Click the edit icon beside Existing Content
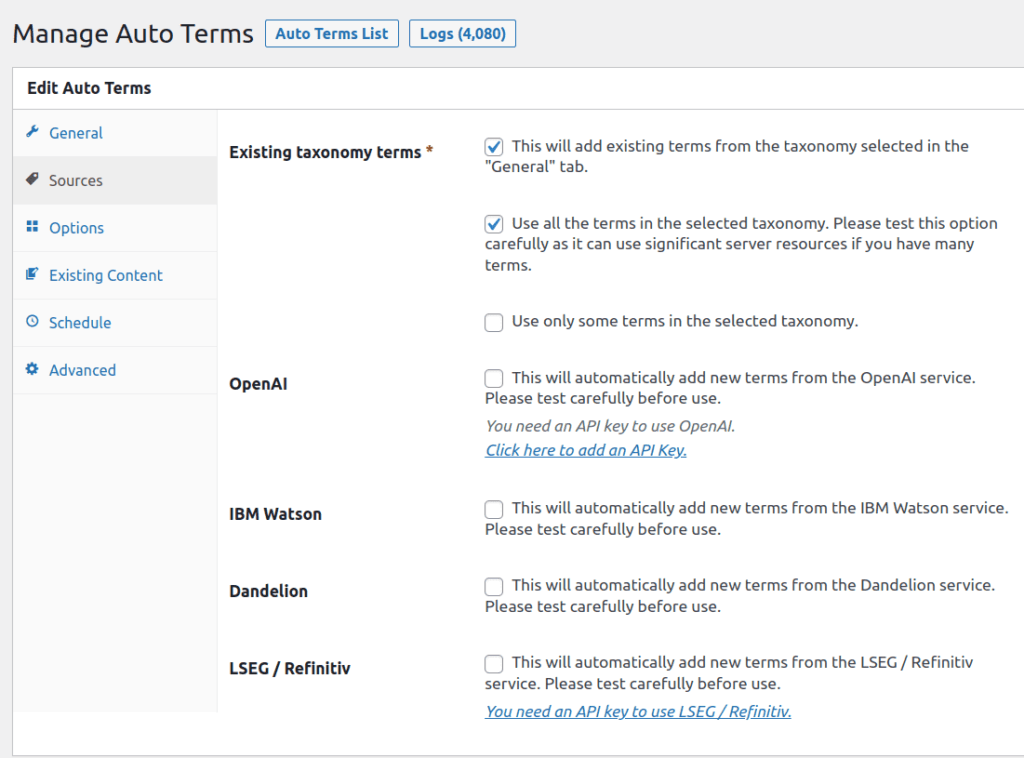1024x758 pixels. tap(32, 274)
